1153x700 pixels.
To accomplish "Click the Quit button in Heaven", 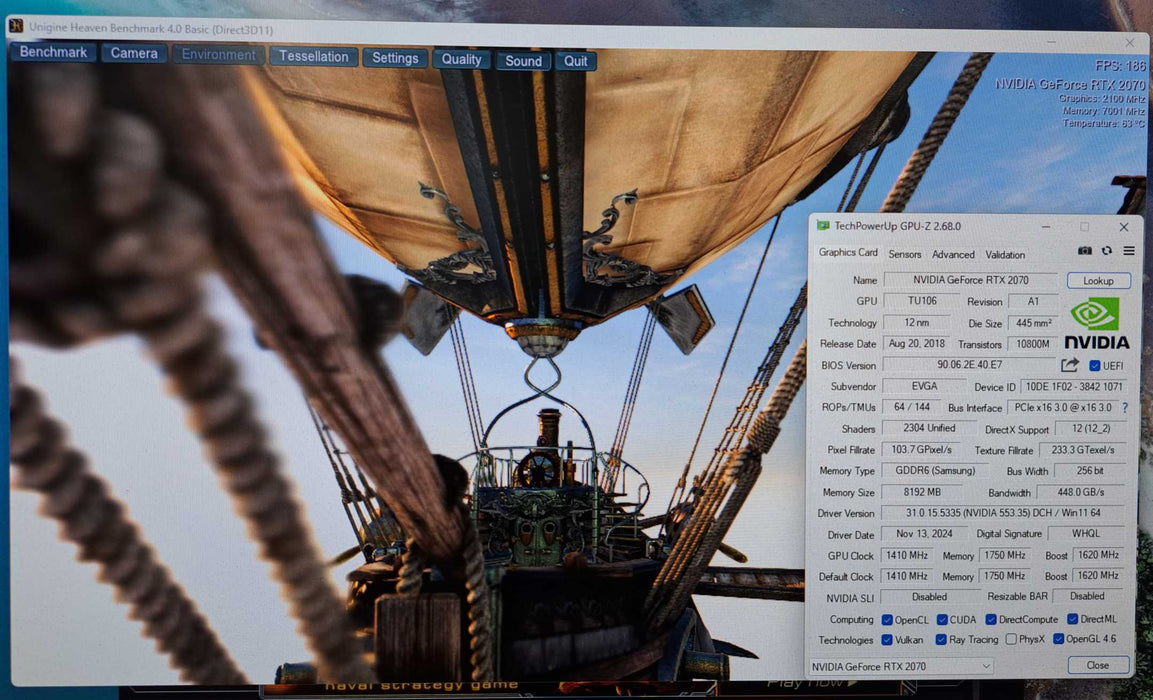I will pyautogui.click(x=576, y=61).
